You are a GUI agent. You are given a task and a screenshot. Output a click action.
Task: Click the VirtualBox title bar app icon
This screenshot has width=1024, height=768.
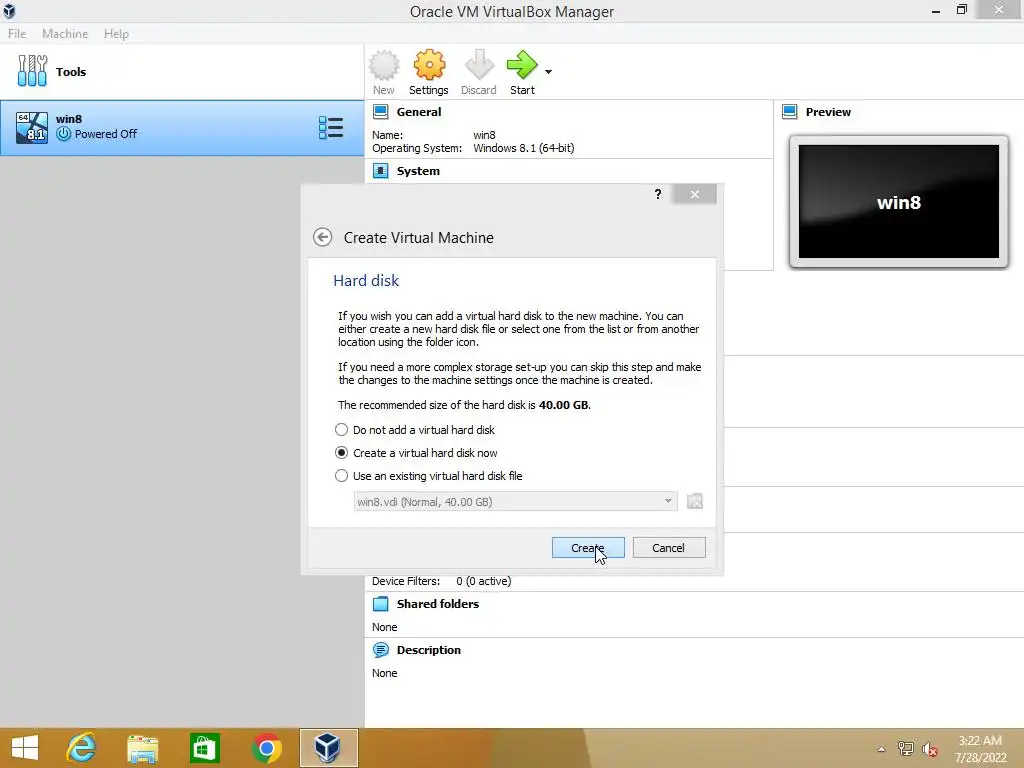[x=9, y=11]
